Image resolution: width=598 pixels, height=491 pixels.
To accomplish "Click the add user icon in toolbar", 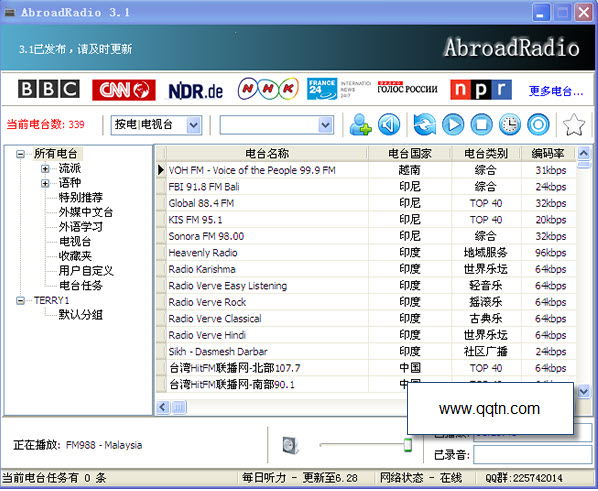I will [x=360, y=124].
